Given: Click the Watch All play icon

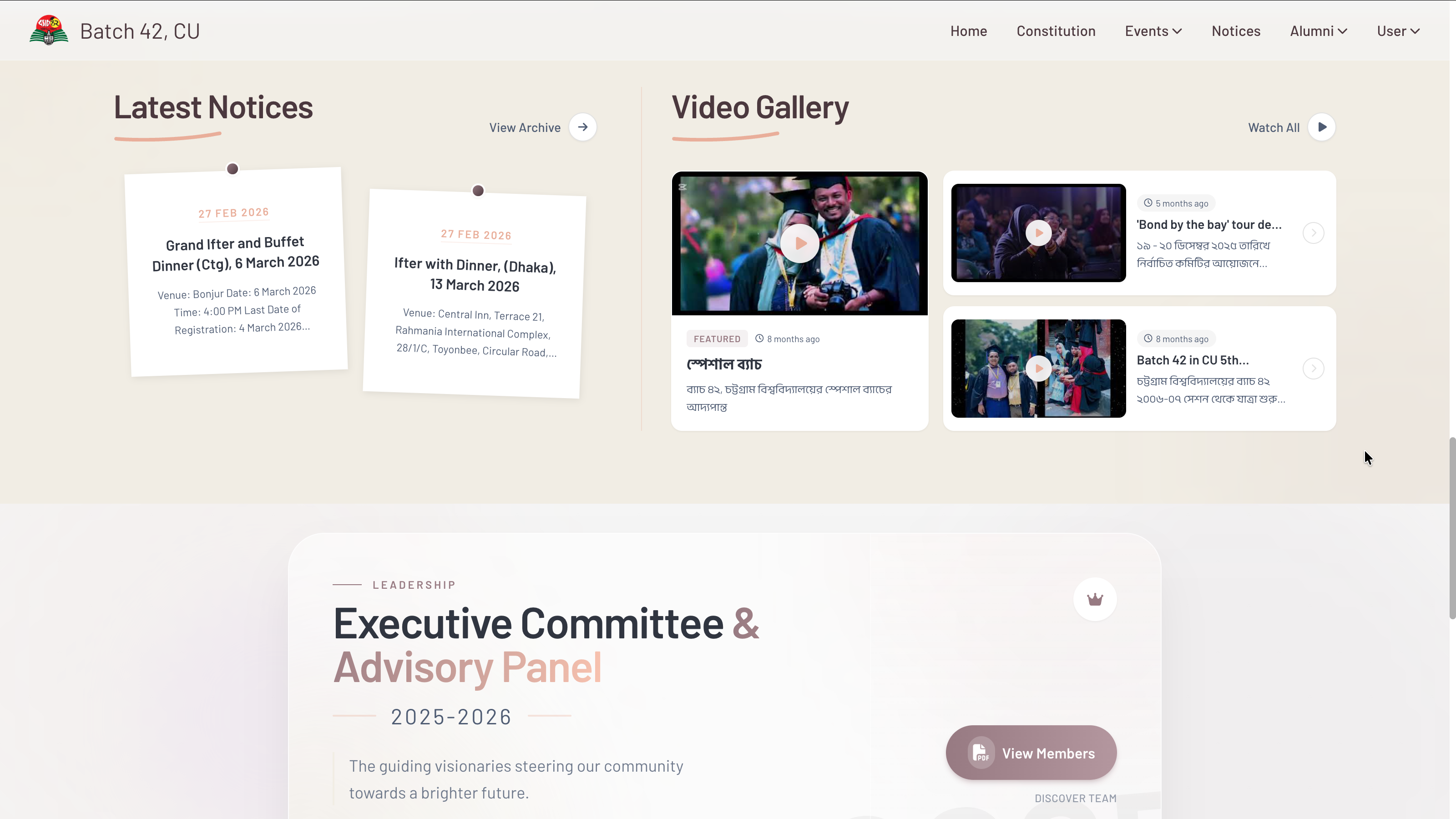Looking at the screenshot, I should coord(1322,127).
